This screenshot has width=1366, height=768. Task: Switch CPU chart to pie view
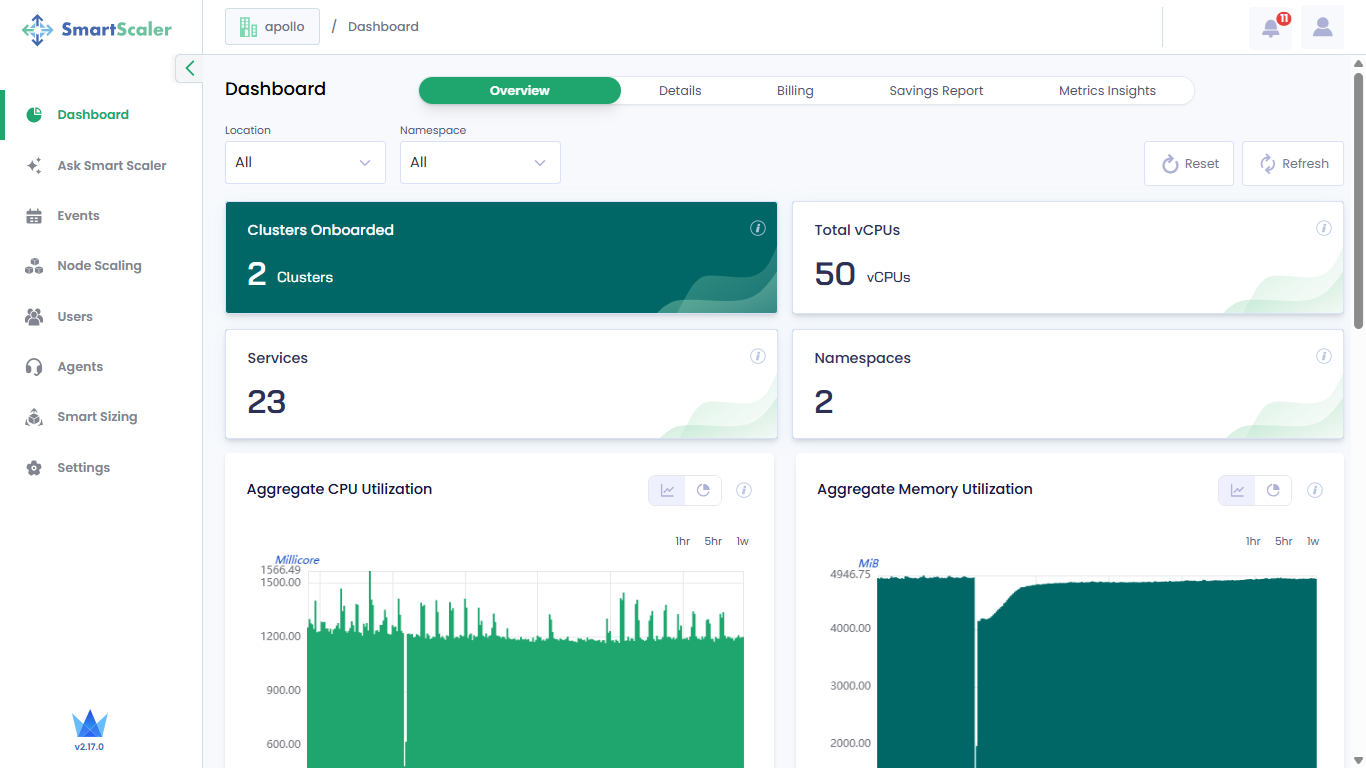703,490
